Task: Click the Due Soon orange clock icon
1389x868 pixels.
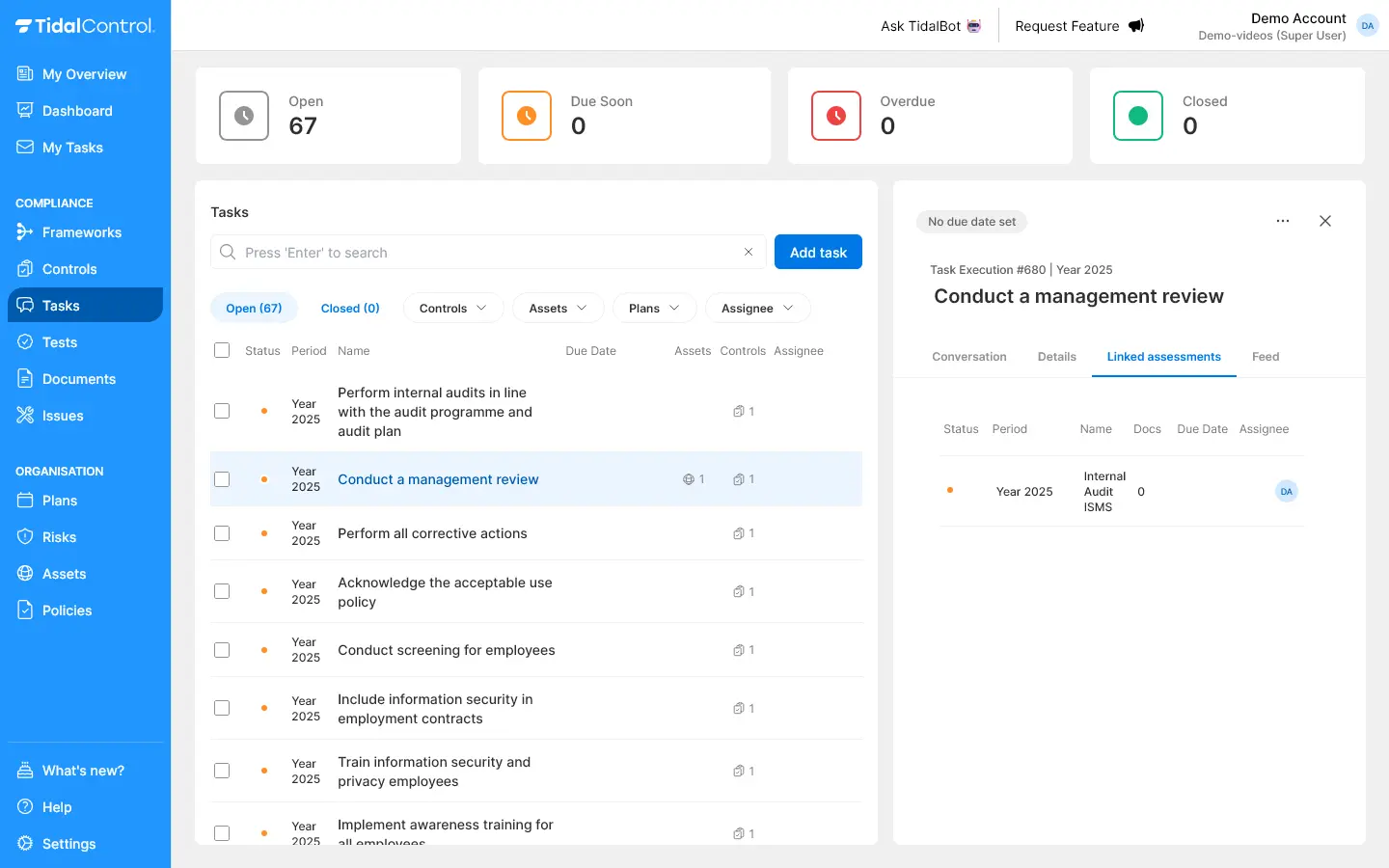Action: tap(527, 116)
